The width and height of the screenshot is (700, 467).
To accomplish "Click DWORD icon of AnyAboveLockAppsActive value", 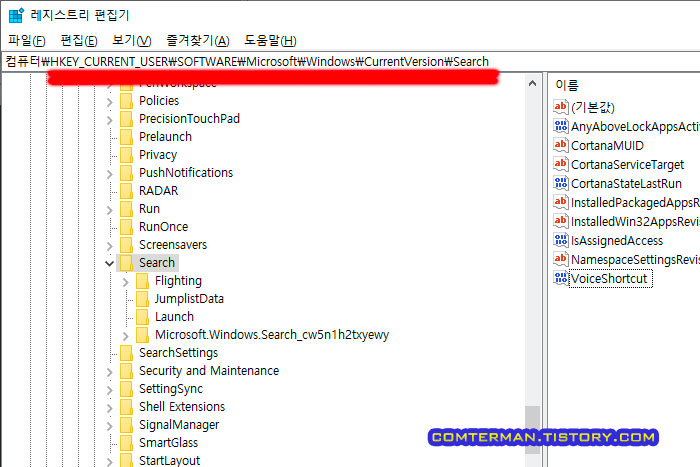I will pos(561,126).
